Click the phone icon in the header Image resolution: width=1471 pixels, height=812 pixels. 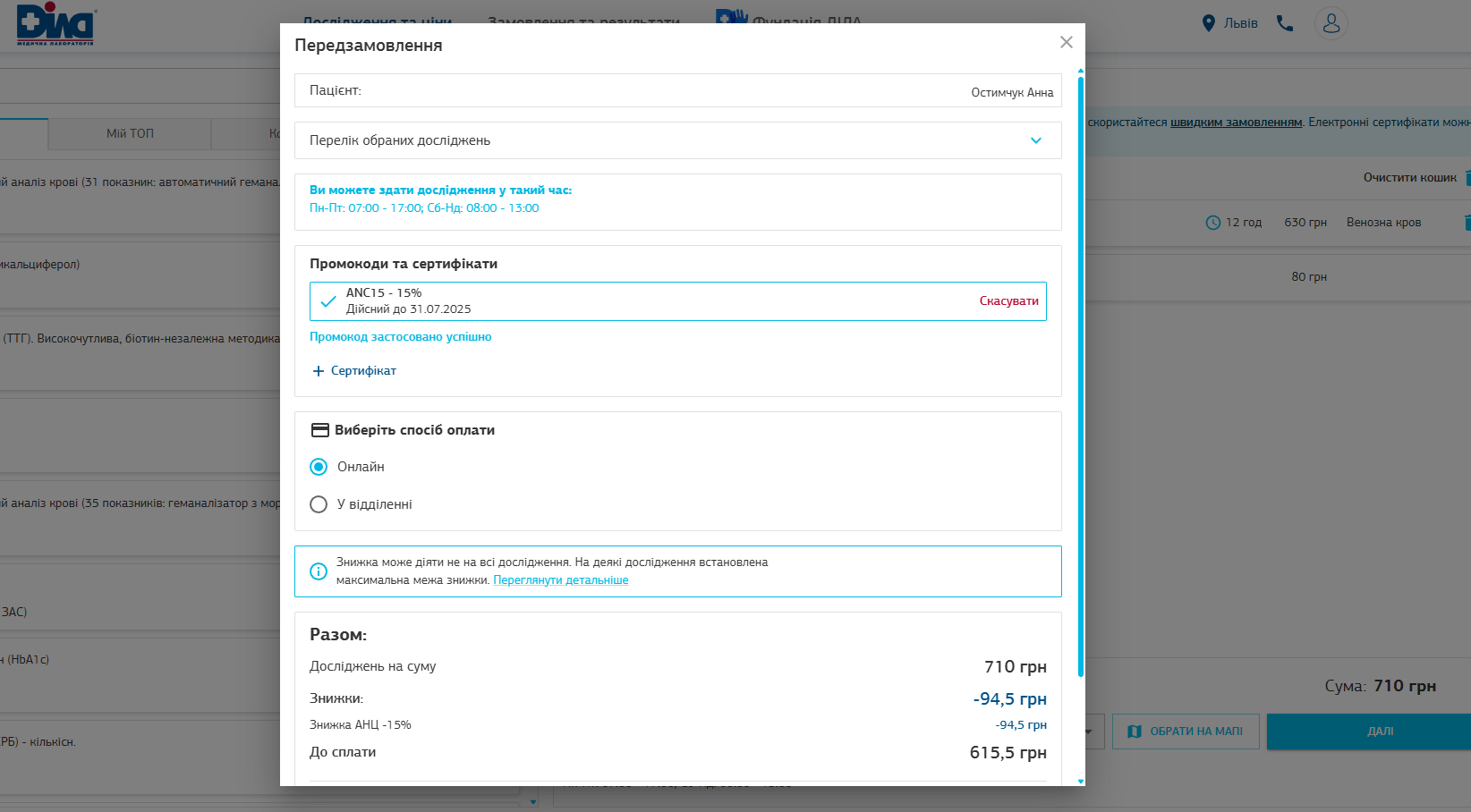(1285, 23)
